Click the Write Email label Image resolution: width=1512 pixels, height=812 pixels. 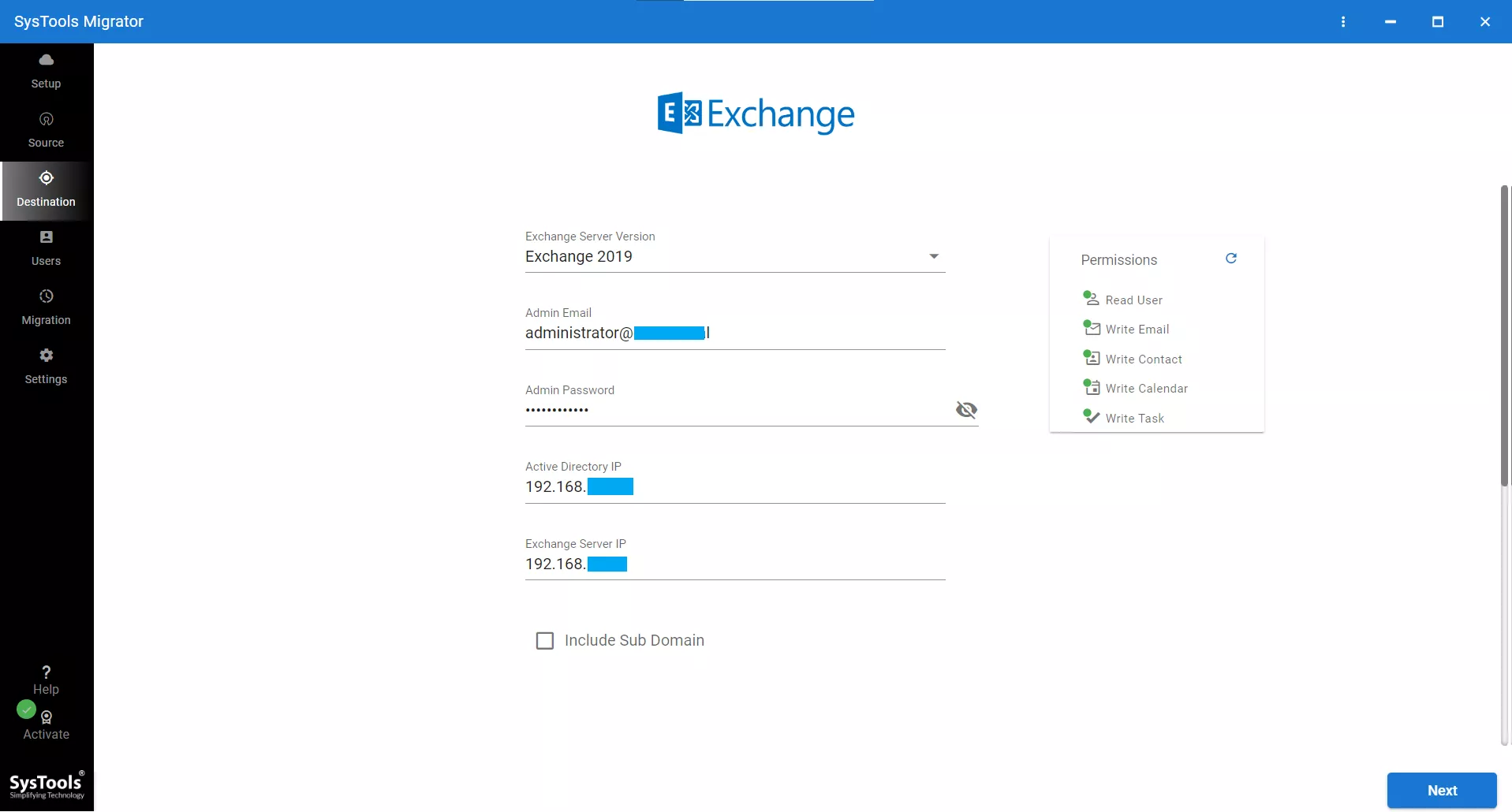point(1137,330)
